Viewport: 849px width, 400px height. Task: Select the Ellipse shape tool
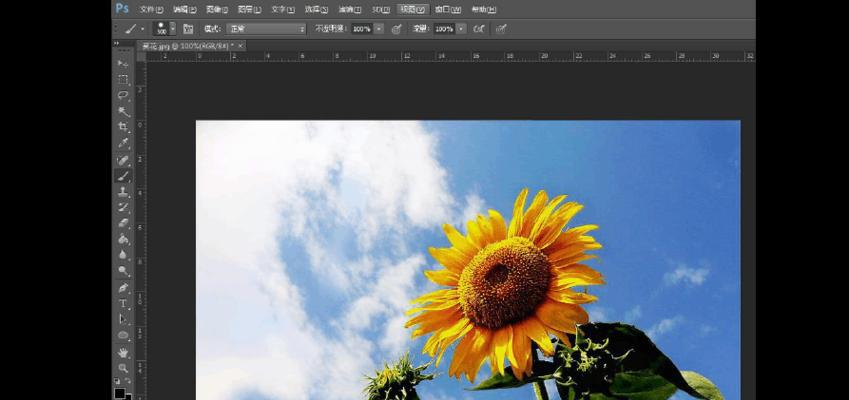pos(123,335)
